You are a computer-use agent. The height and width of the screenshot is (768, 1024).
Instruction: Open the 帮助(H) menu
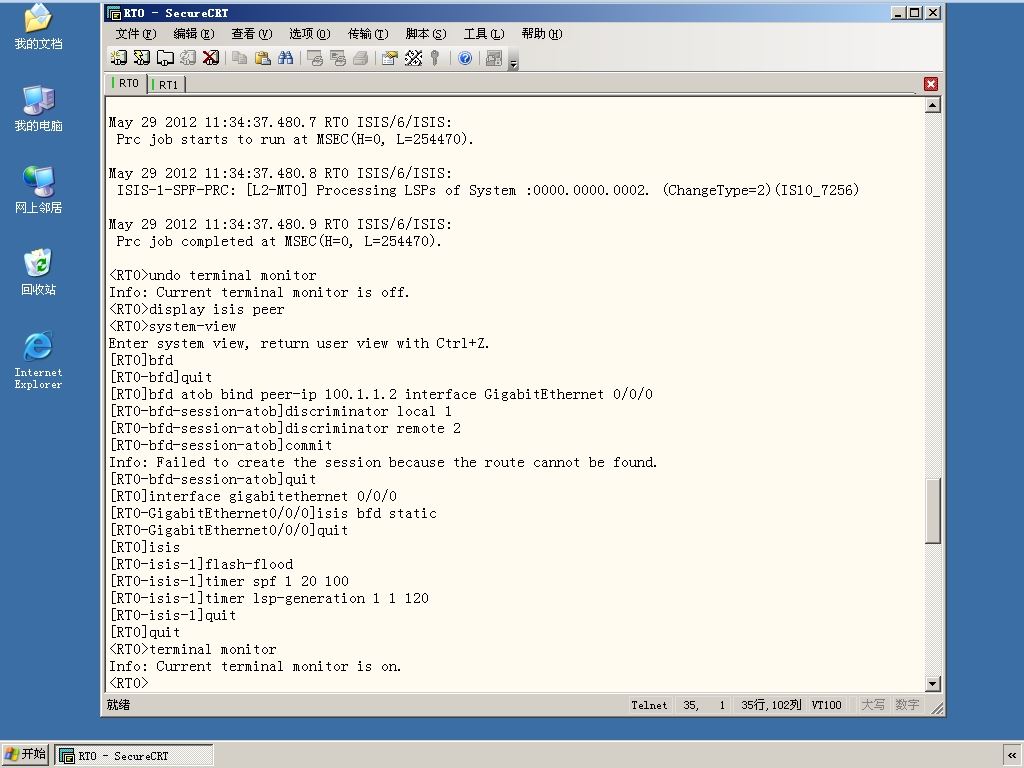click(542, 34)
